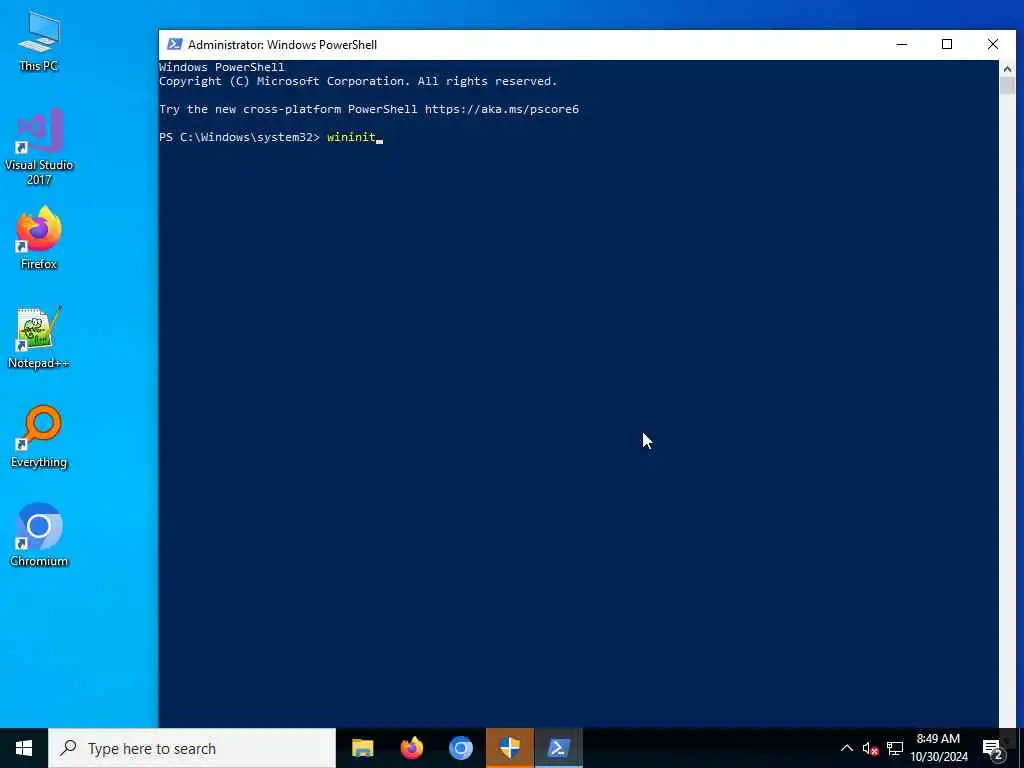Click the muted volume tray icon
This screenshot has height=768, width=1024.
pyautogui.click(x=870, y=748)
